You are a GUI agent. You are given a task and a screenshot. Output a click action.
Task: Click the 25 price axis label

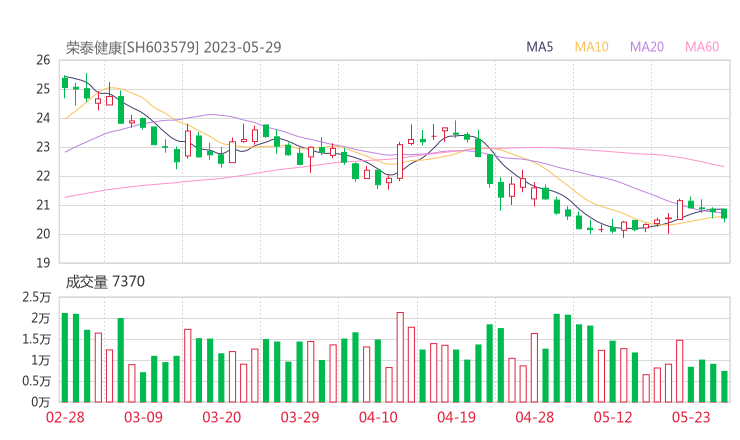click(x=43, y=89)
